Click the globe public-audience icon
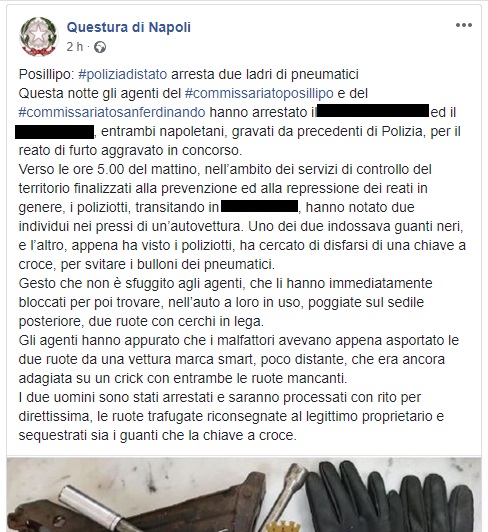Viewport: 488px width, 532px height. [x=100, y=47]
